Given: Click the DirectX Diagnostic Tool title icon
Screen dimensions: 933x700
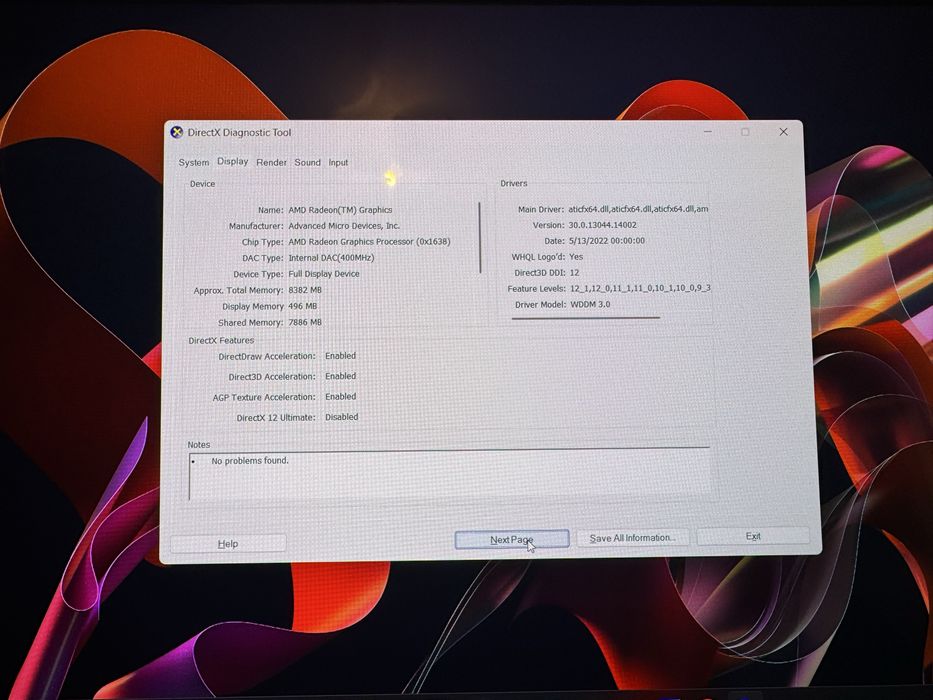Looking at the screenshot, I should click(x=176, y=132).
